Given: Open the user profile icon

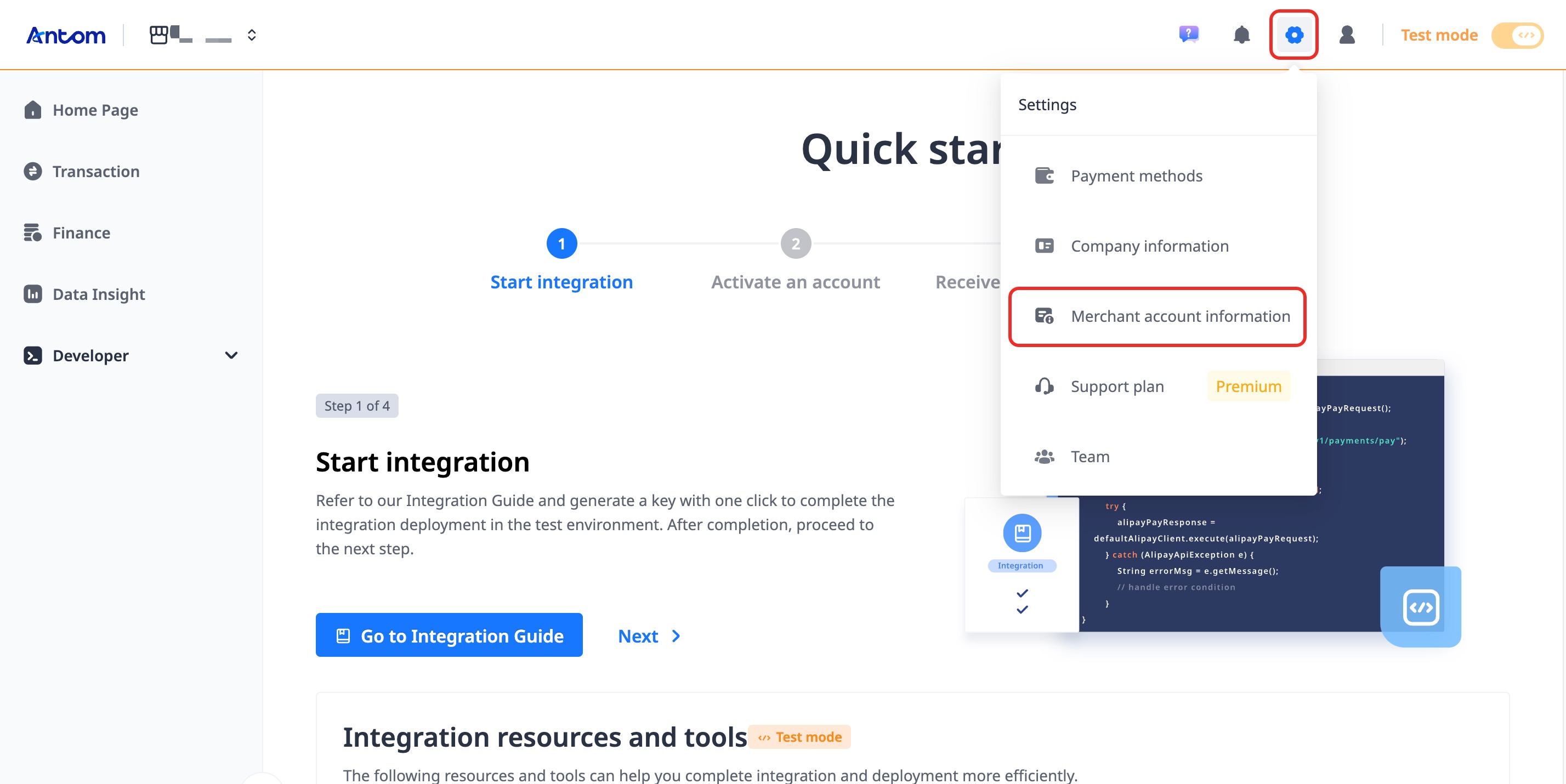Looking at the screenshot, I should (x=1347, y=35).
